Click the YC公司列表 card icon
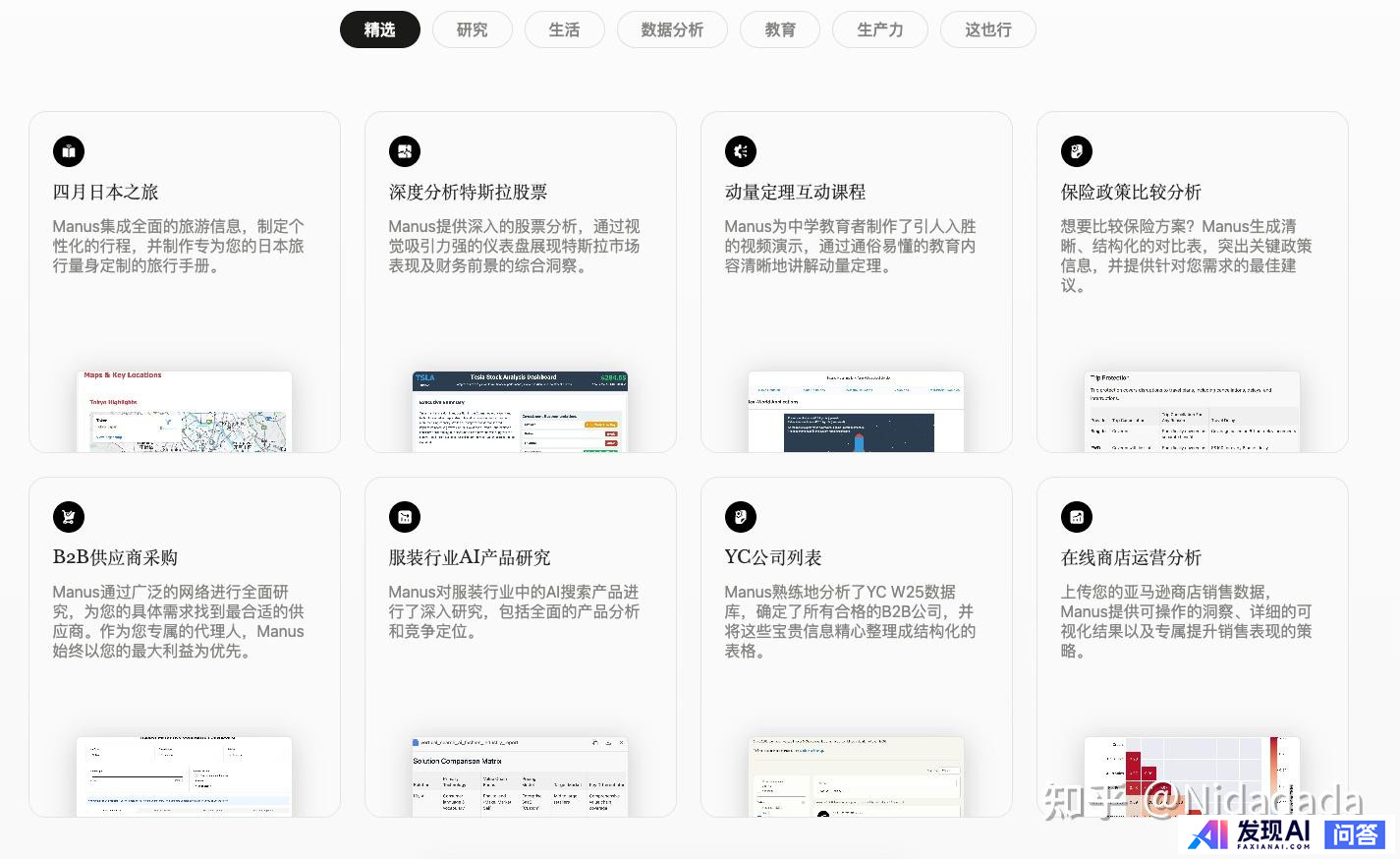This screenshot has height=859, width=1400. coord(741,517)
